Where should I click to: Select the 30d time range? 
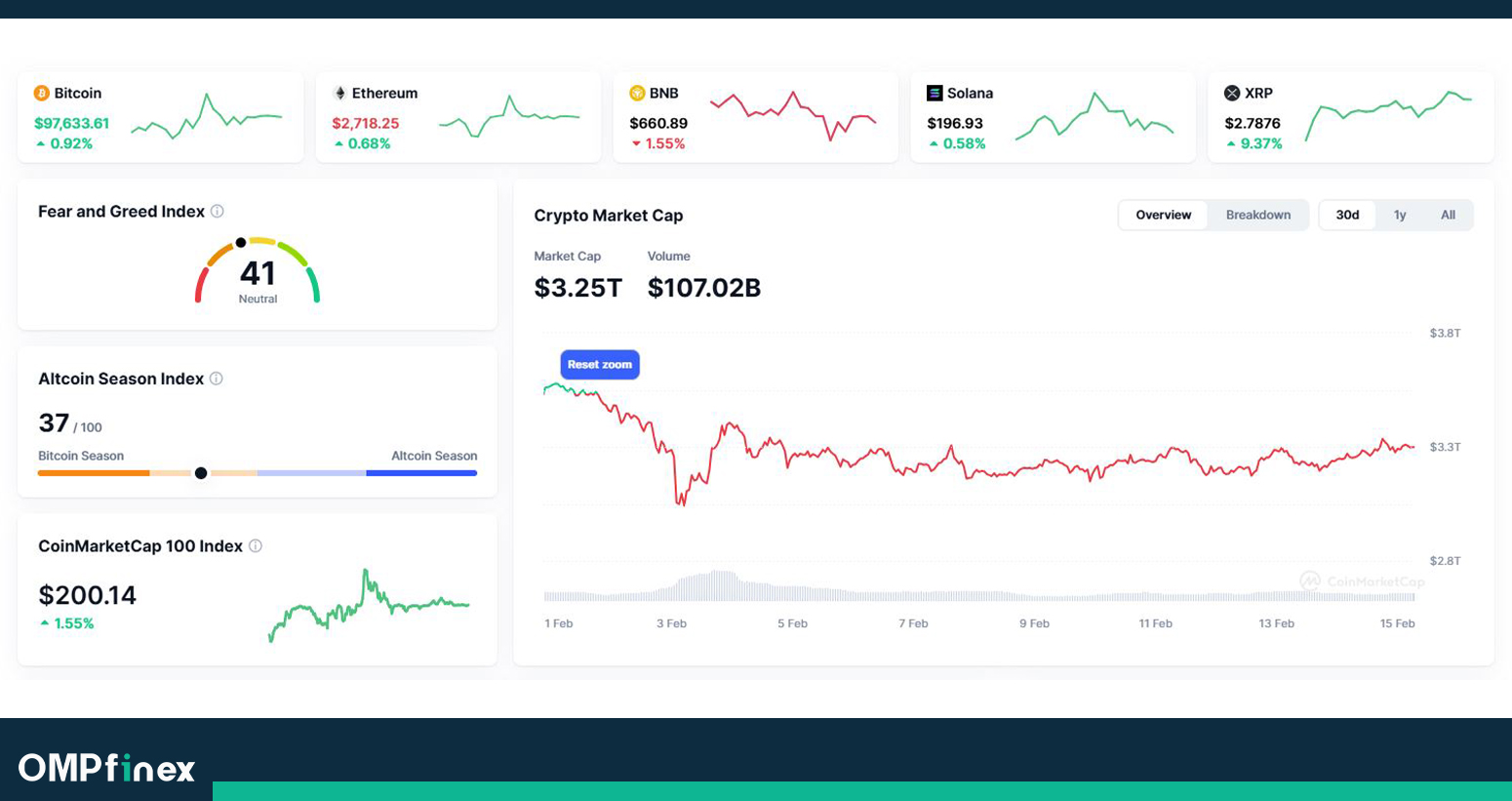point(1347,216)
